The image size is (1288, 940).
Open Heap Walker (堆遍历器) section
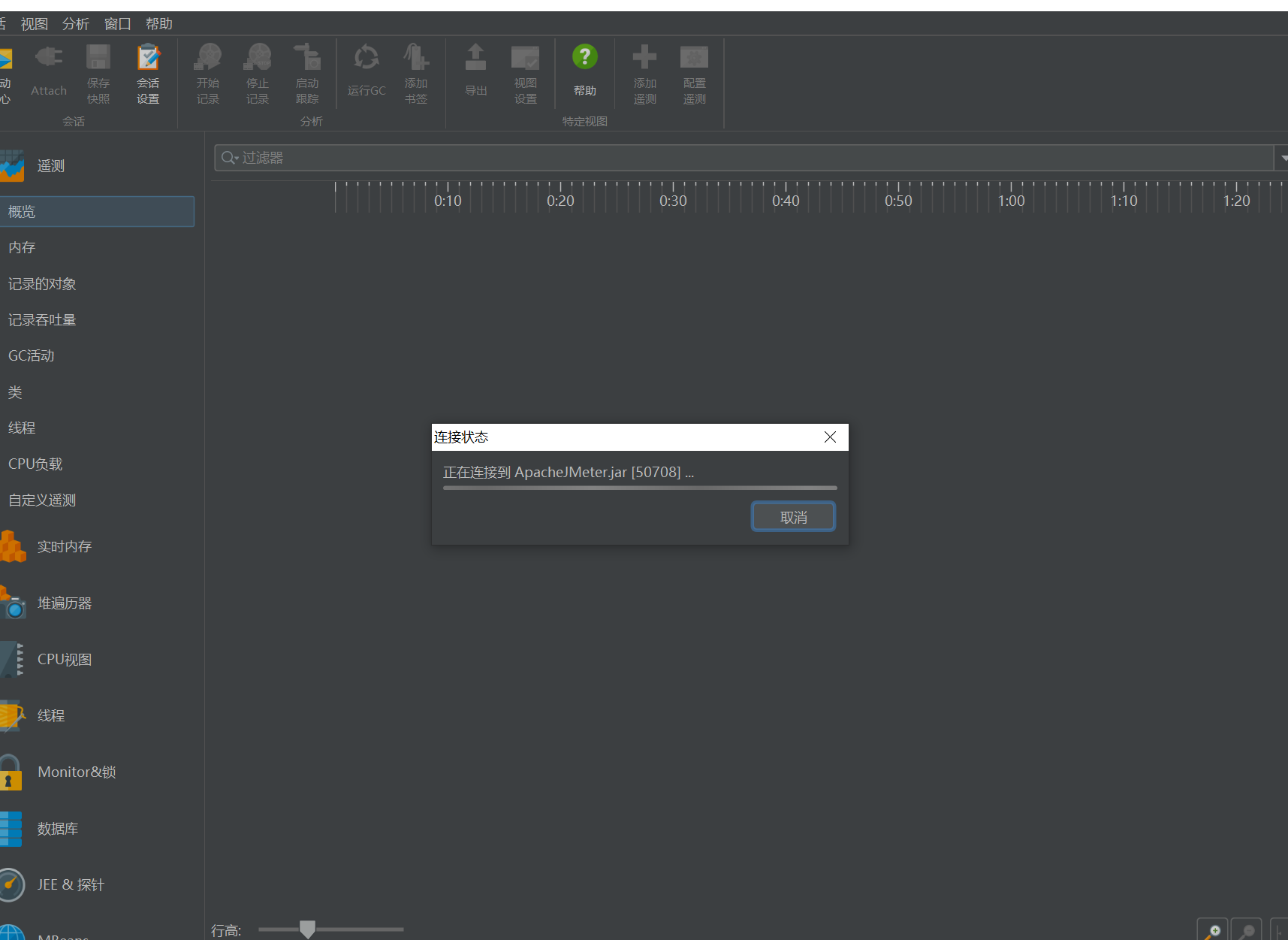[65, 603]
